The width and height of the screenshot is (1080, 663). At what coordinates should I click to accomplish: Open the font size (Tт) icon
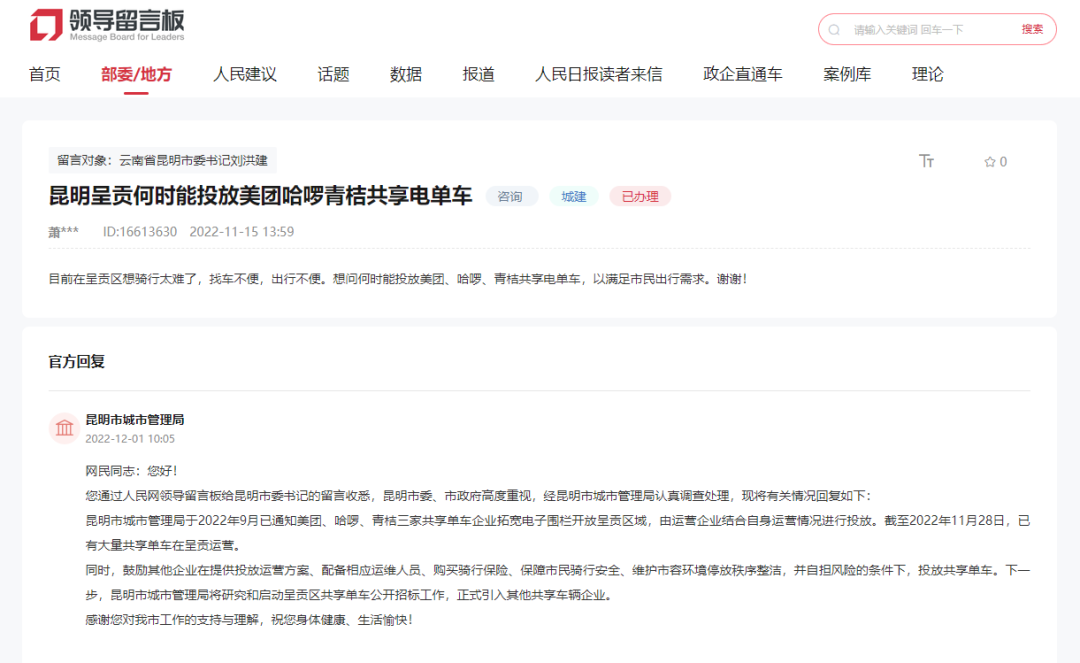click(926, 161)
